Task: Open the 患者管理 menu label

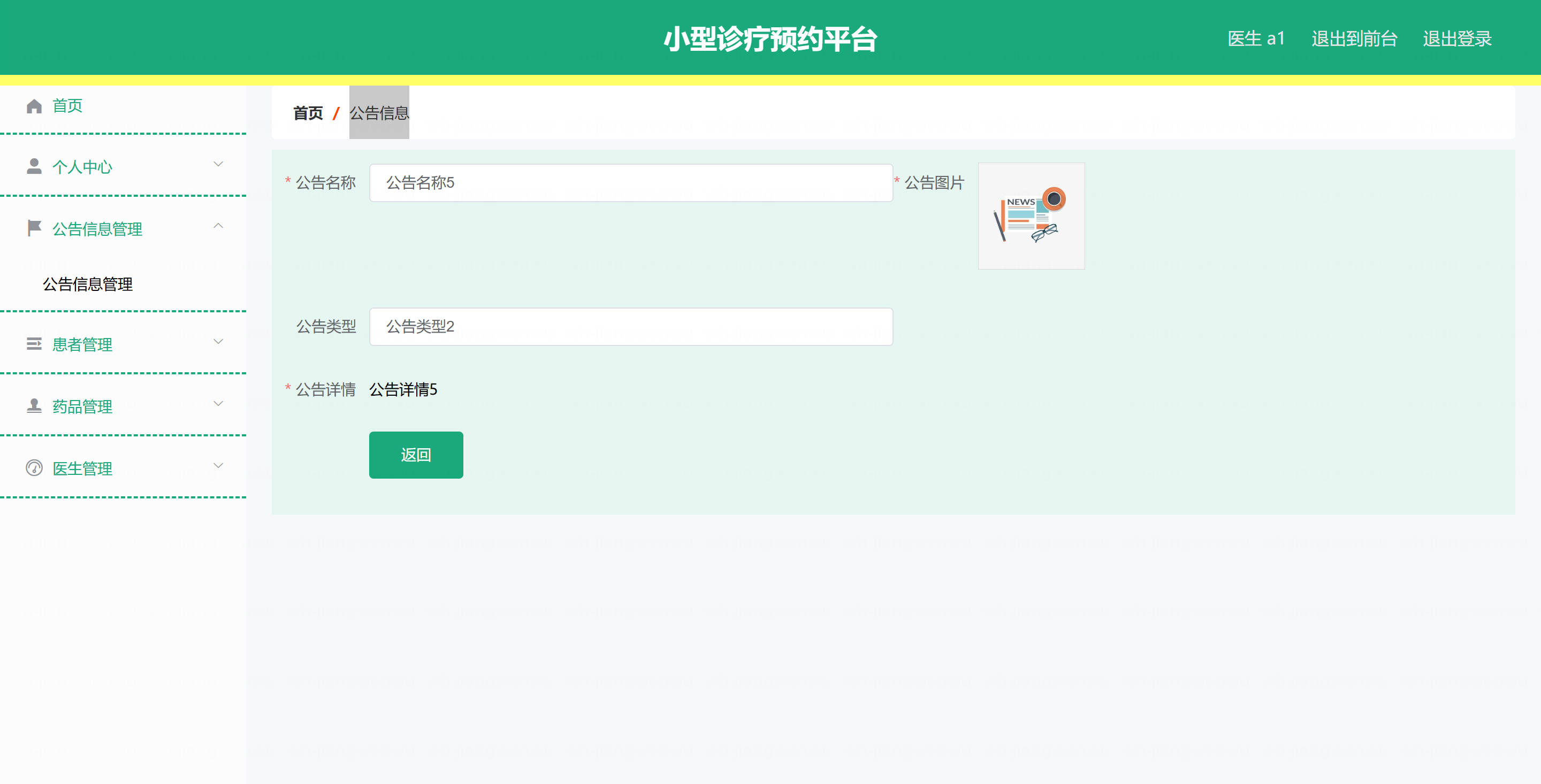Action: click(x=82, y=344)
